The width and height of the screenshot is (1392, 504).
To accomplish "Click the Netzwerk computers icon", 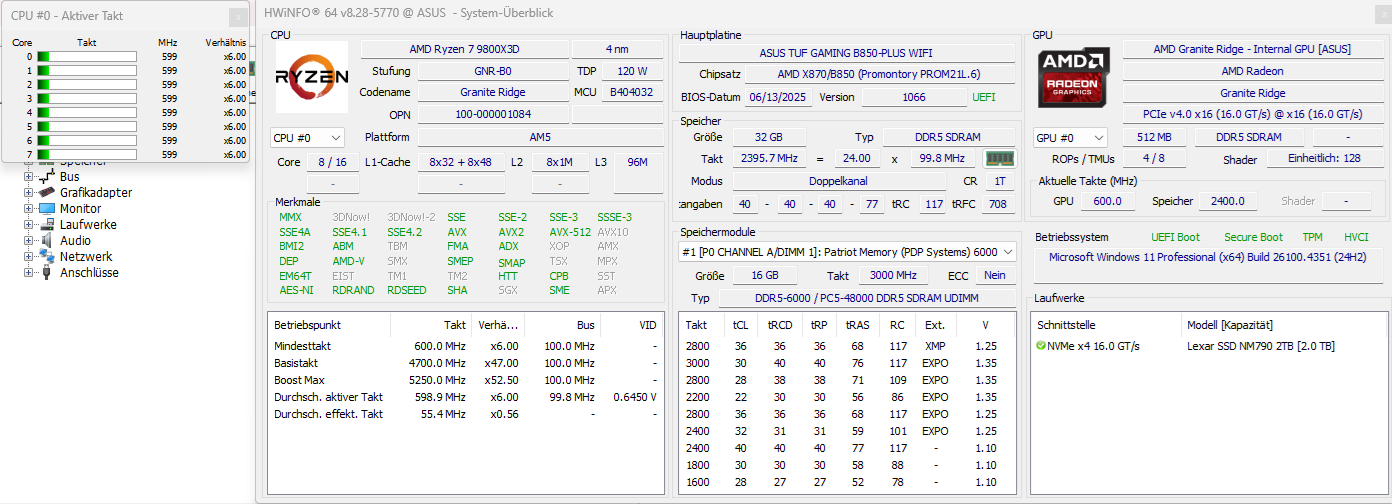I will 46,256.
